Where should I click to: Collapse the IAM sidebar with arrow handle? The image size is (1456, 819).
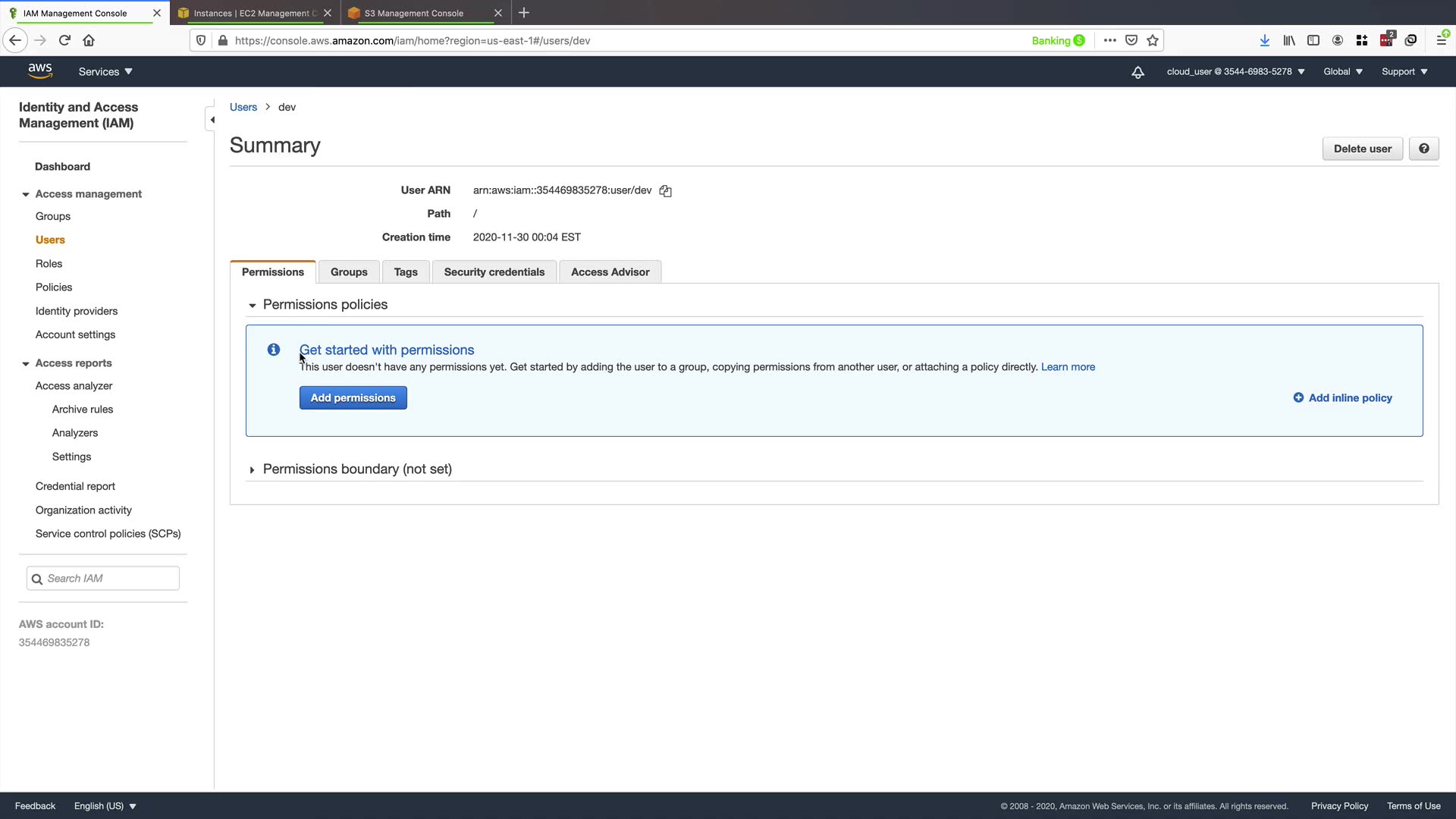(212, 120)
